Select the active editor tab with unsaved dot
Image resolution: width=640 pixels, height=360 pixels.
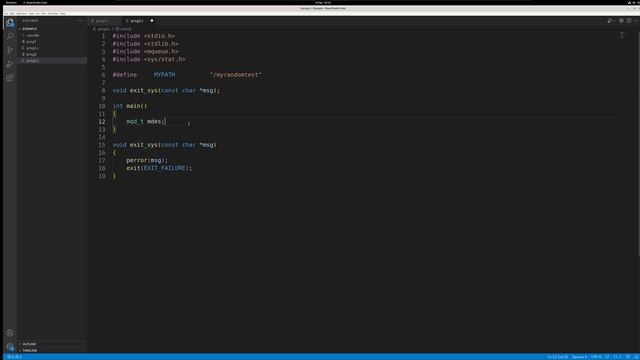139,20
